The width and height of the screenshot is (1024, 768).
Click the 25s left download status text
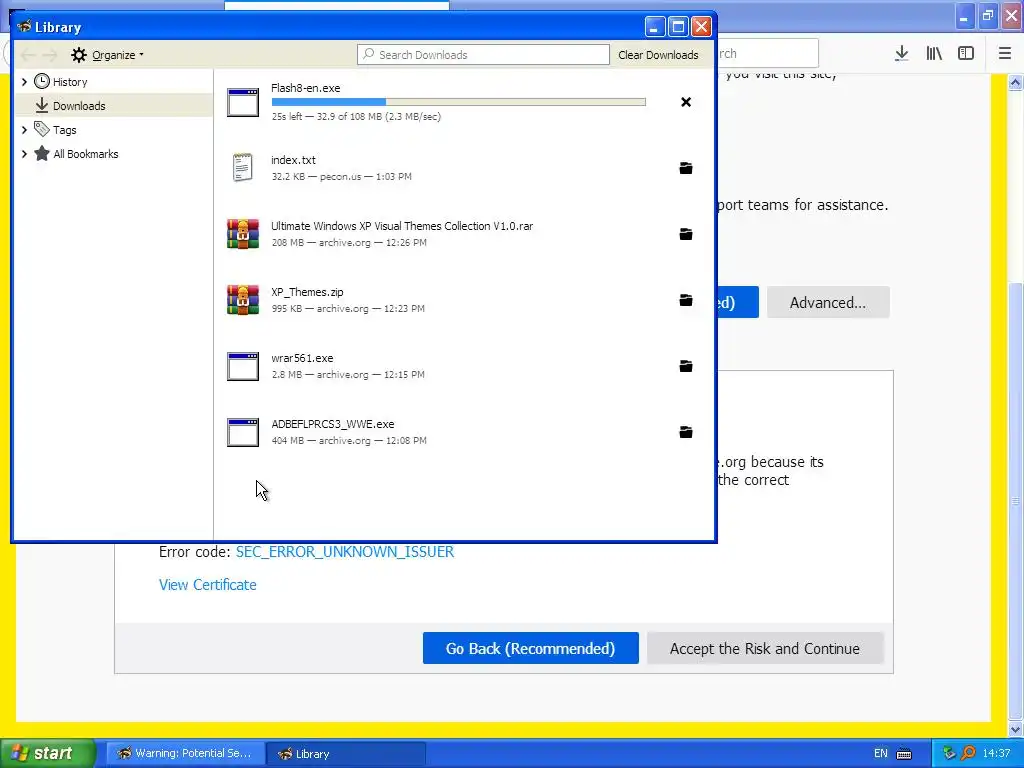click(356, 117)
